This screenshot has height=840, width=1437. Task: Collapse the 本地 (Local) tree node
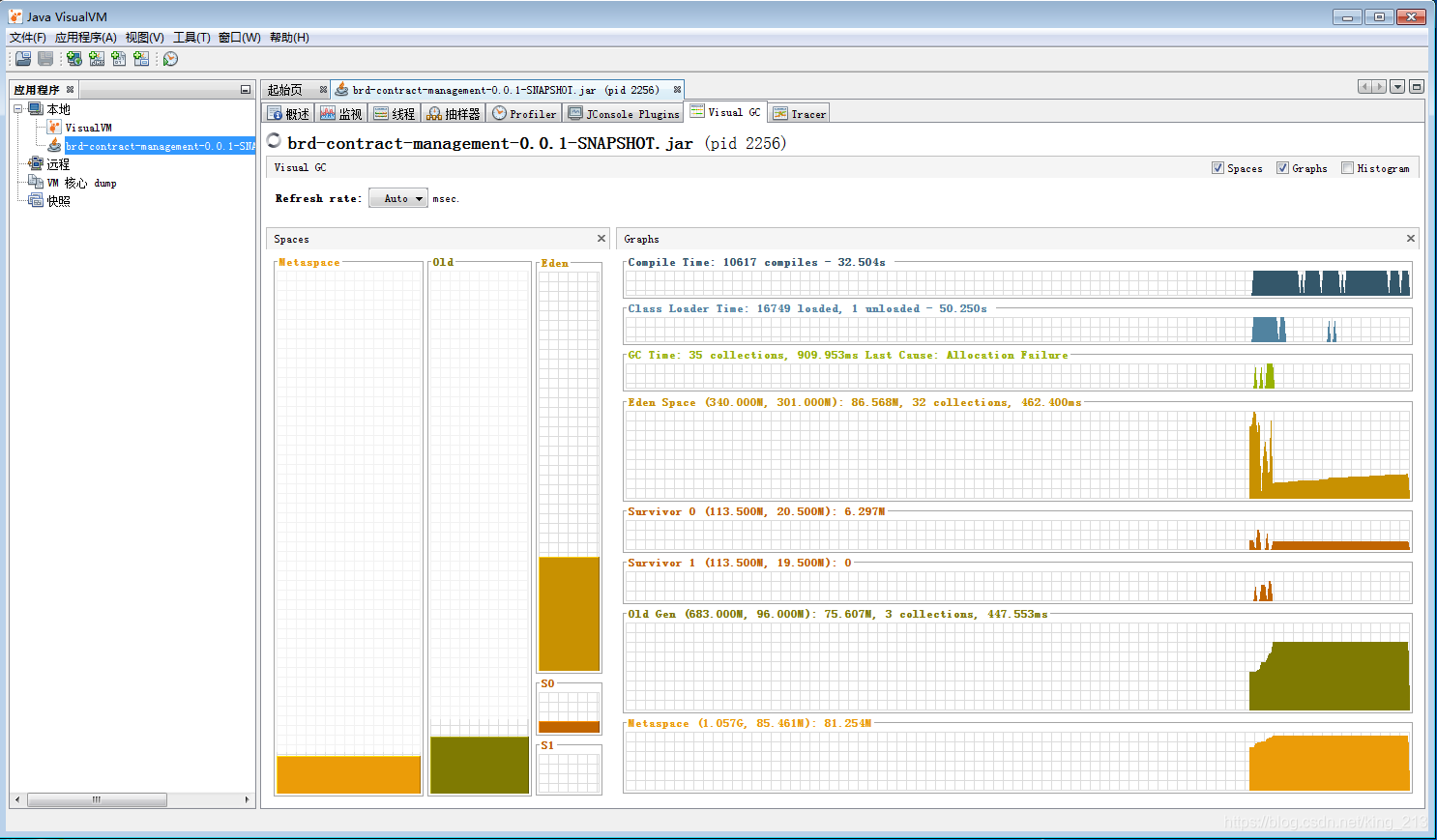17,109
